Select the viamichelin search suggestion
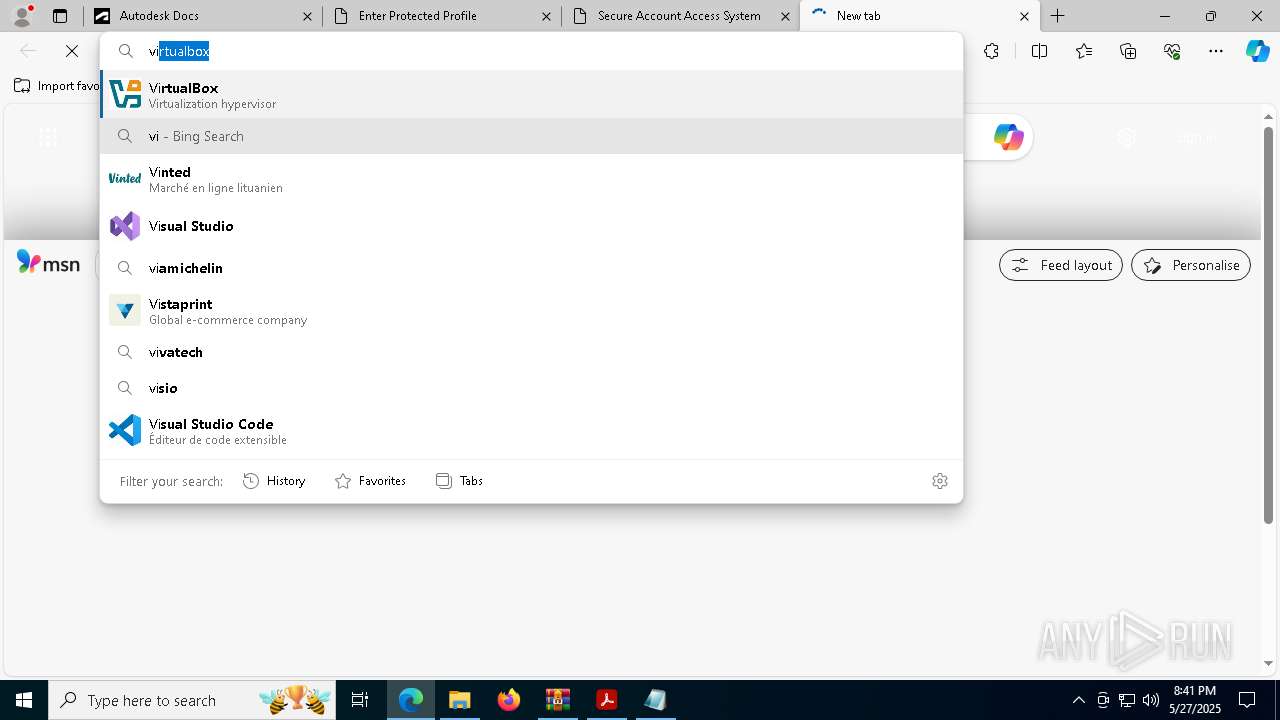 (x=531, y=268)
